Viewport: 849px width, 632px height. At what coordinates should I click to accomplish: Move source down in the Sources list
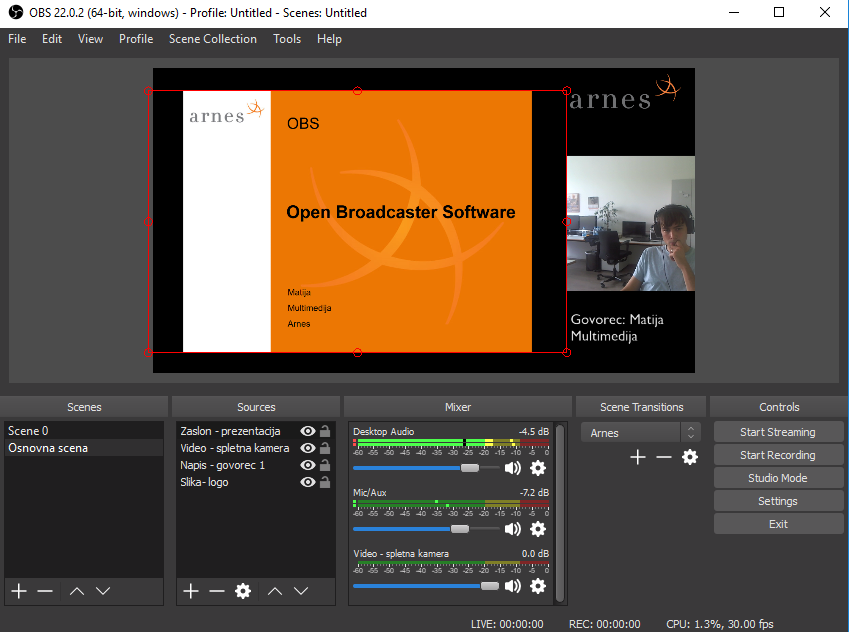click(x=301, y=591)
